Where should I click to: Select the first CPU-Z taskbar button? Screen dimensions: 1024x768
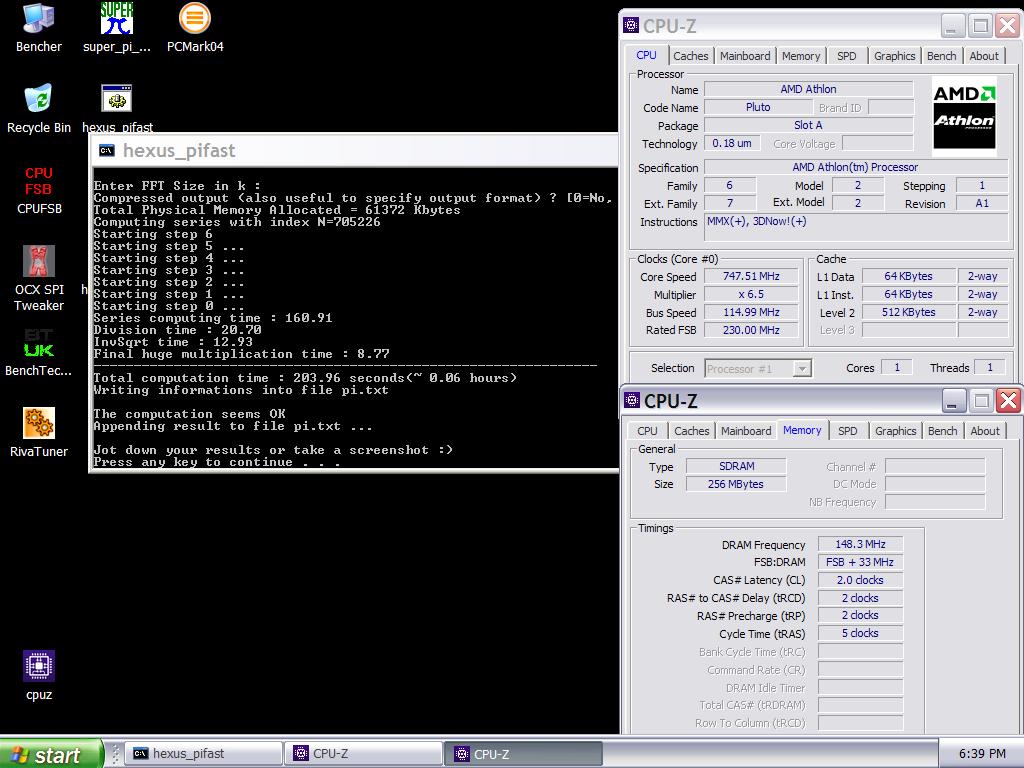(365, 754)
